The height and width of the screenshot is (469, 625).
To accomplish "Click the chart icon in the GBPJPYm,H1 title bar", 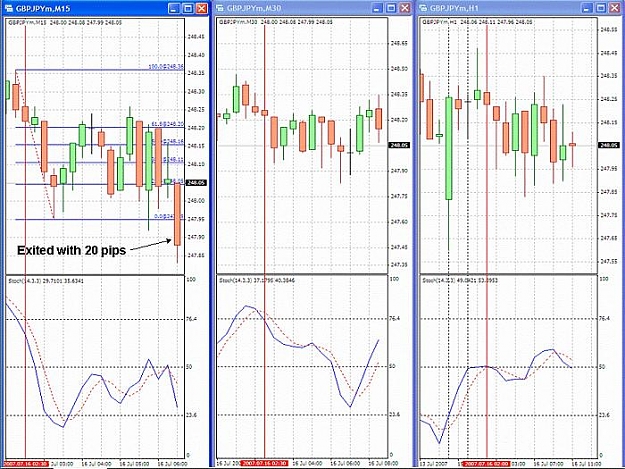I will 423,8.
